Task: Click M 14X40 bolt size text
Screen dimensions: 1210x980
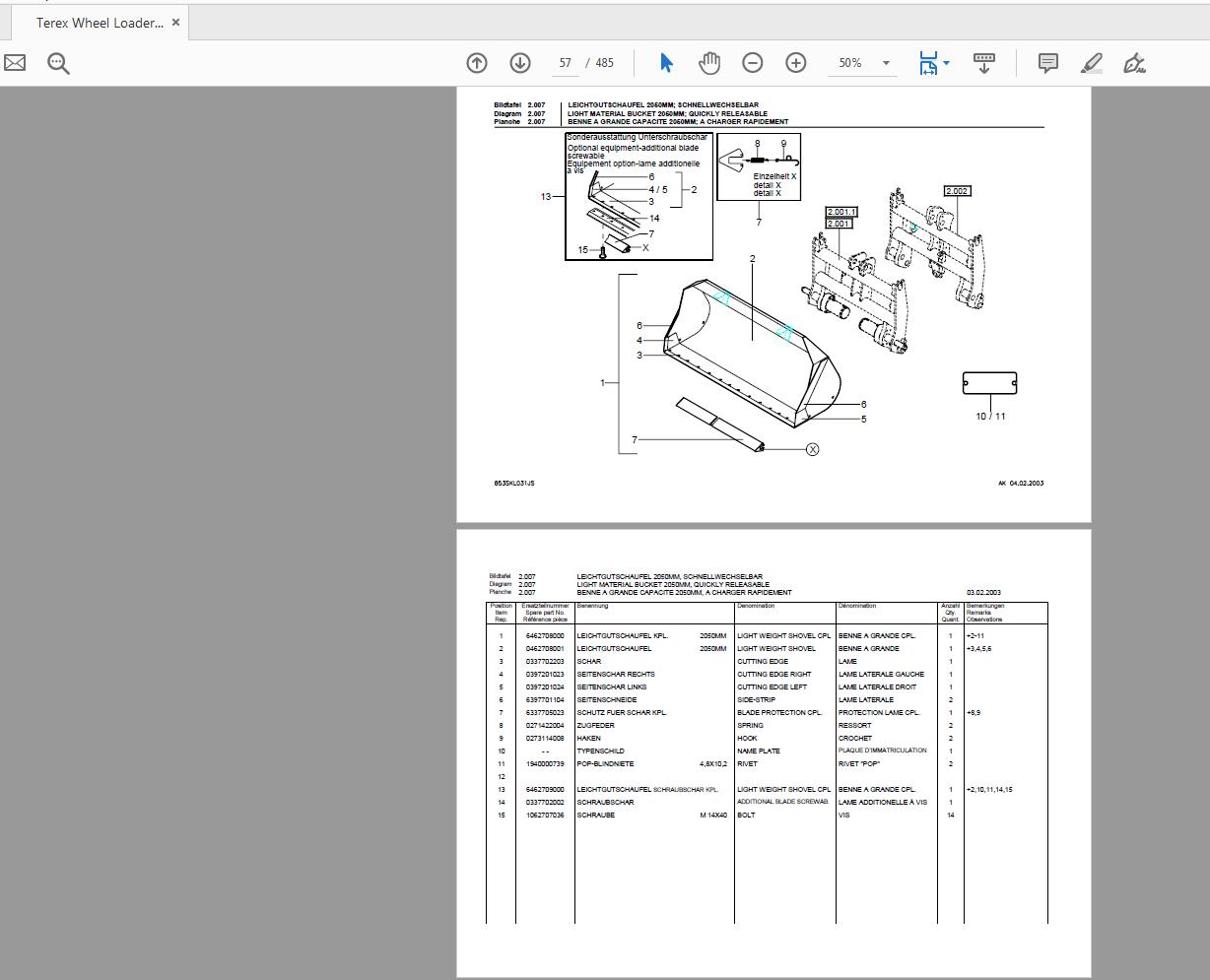Action: tap(713, 816)
